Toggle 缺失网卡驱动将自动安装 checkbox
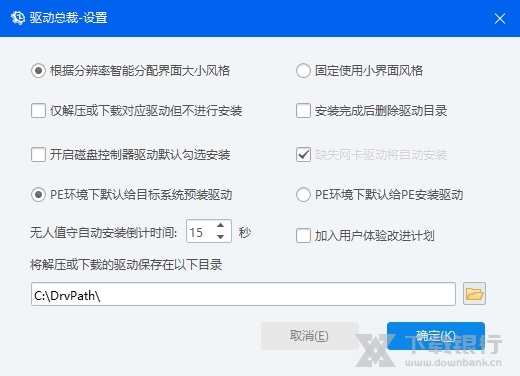 pyautogui.click(x=303, y=155)
